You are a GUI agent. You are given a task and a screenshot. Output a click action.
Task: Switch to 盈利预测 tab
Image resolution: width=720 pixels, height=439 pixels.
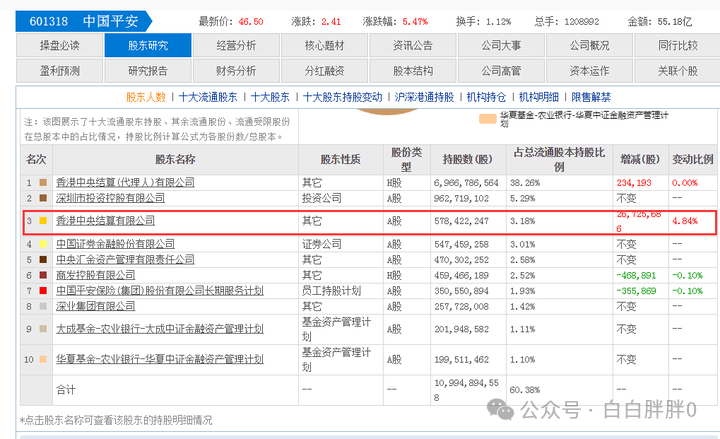(59, 71)
